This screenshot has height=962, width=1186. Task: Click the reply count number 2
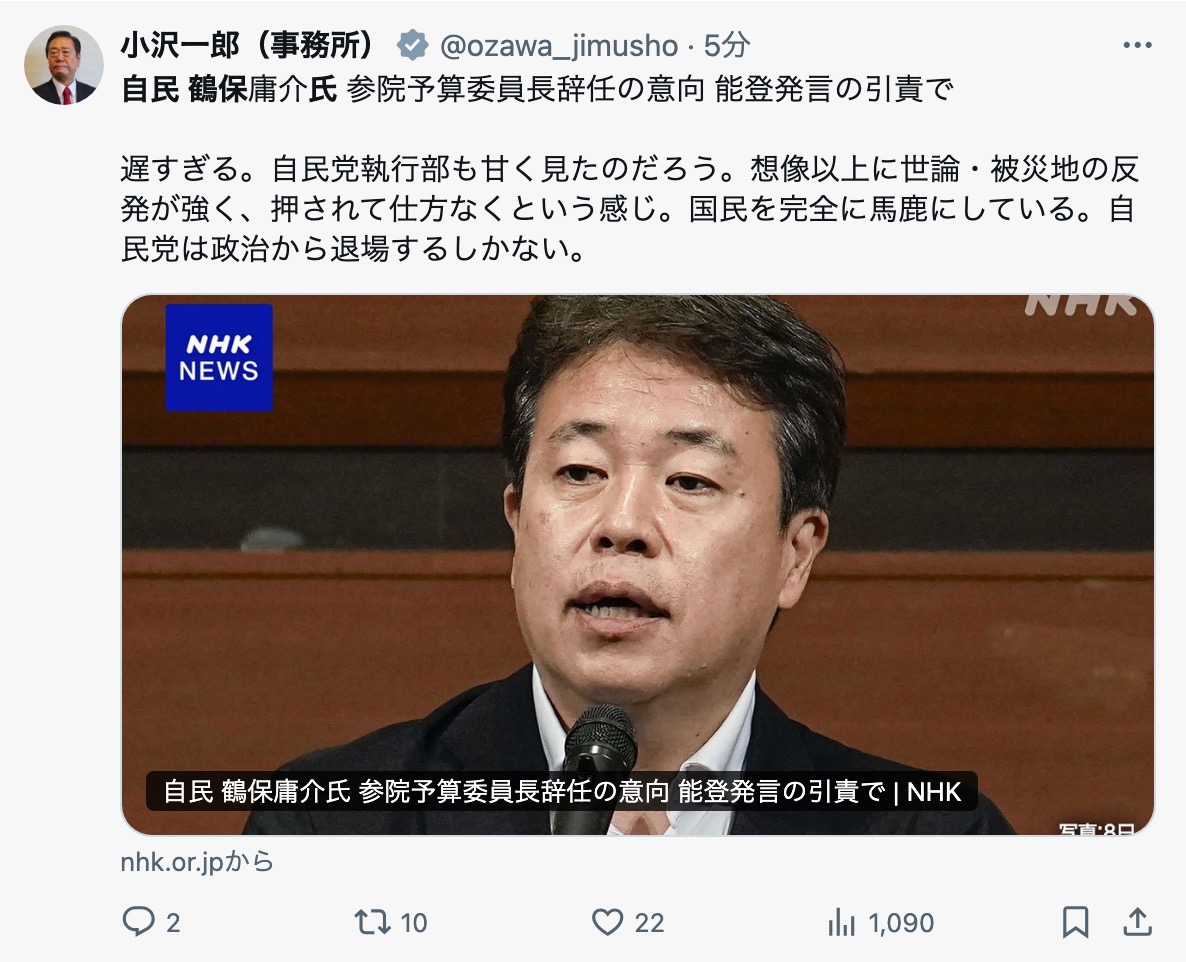(173, 923)
